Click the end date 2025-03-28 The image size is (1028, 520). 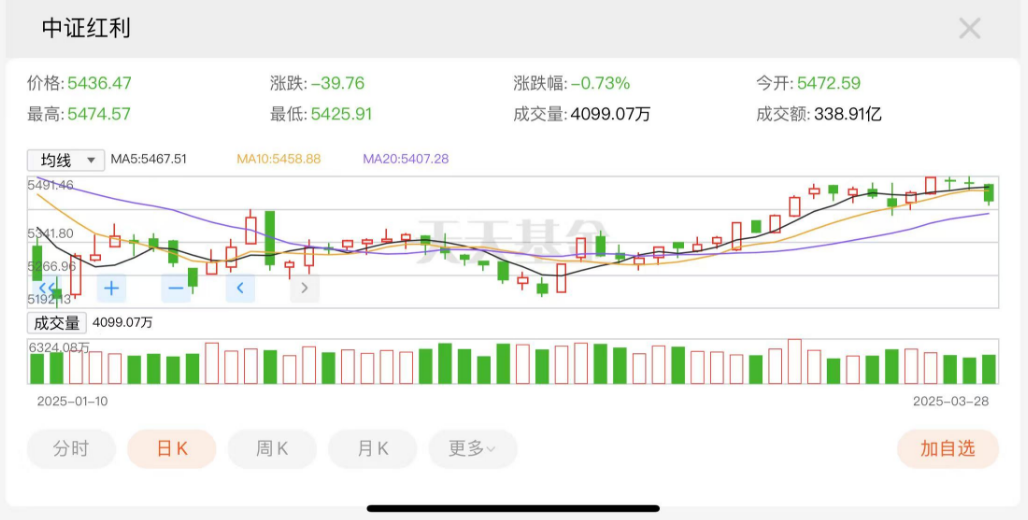coord(951,401)
